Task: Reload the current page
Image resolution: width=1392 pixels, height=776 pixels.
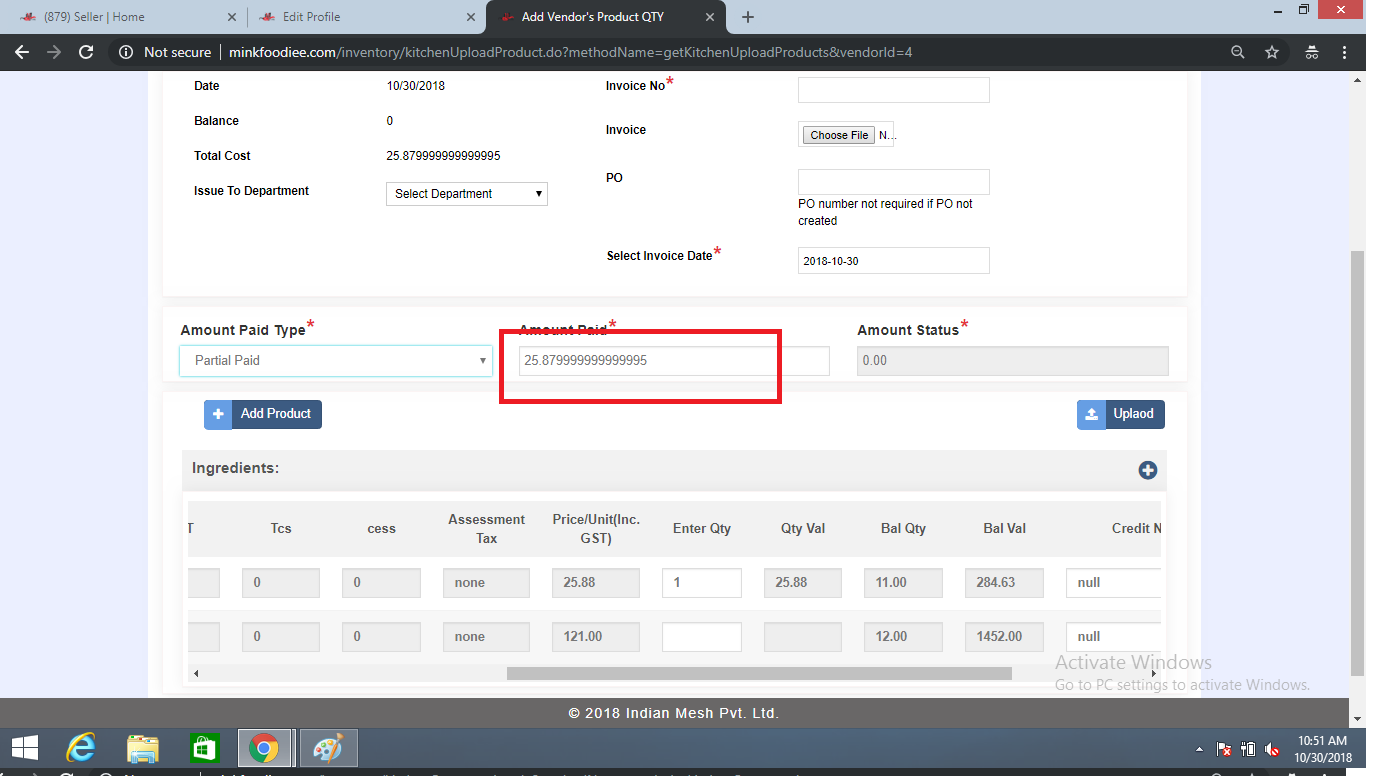Action: click(x=86, y=52)
